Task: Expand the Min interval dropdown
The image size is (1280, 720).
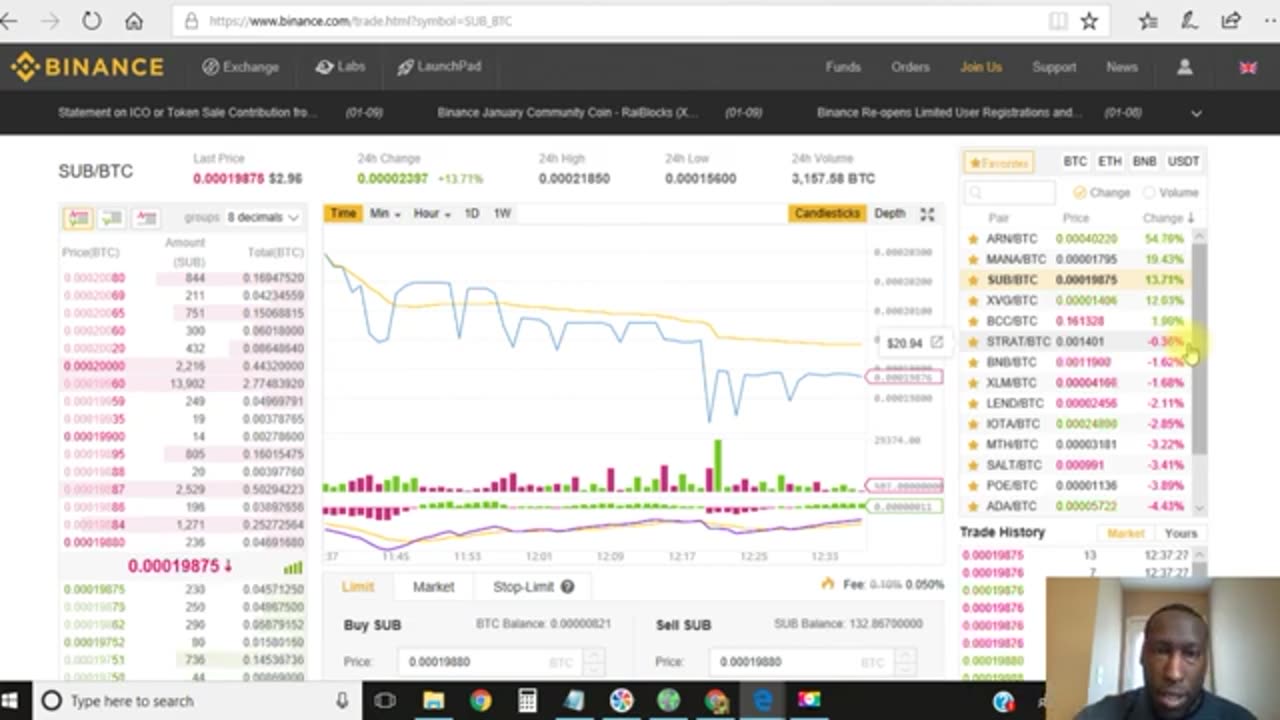Action: (385, 213)
